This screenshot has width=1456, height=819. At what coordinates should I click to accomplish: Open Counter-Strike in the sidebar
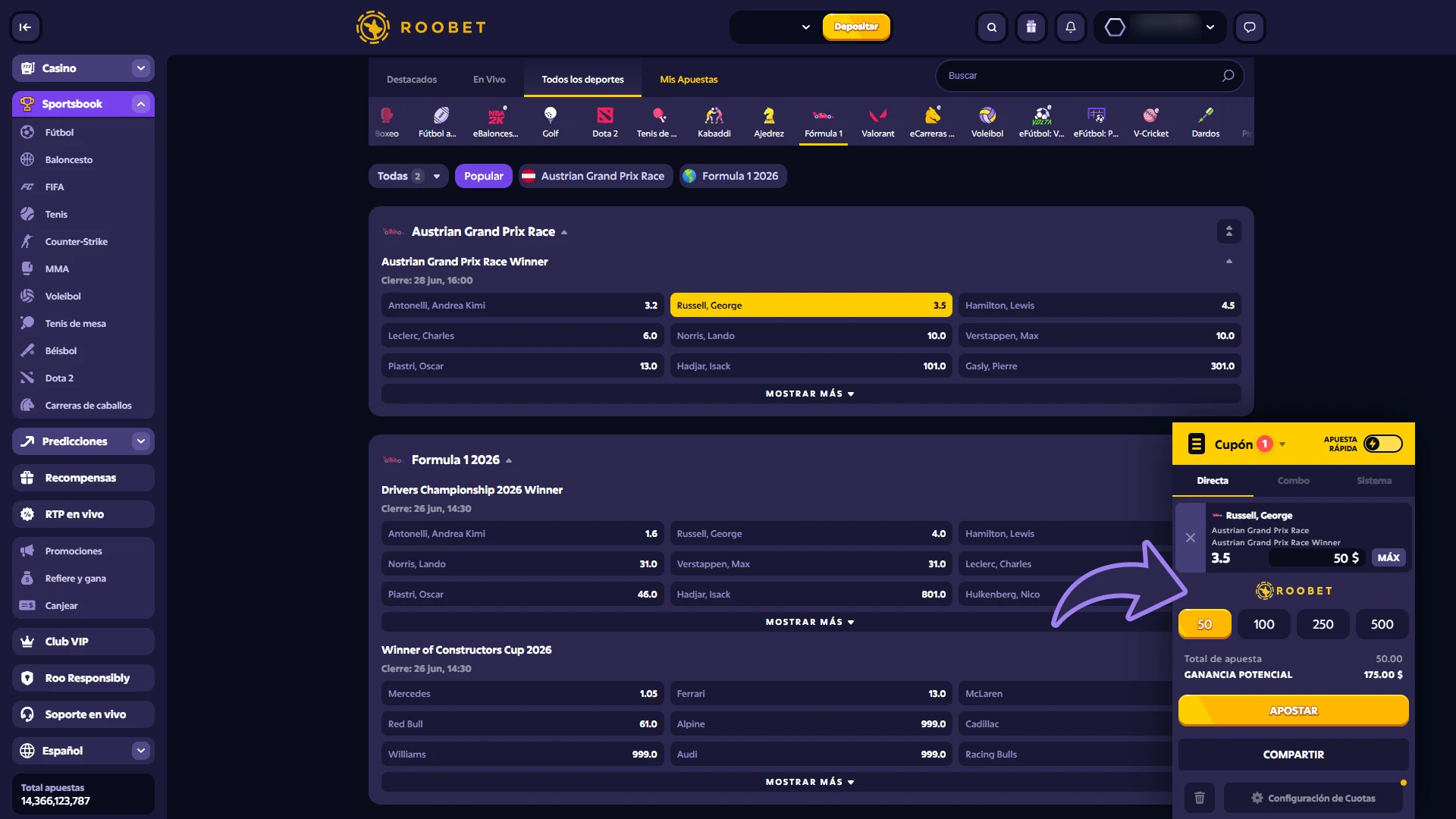coord(83,241)
